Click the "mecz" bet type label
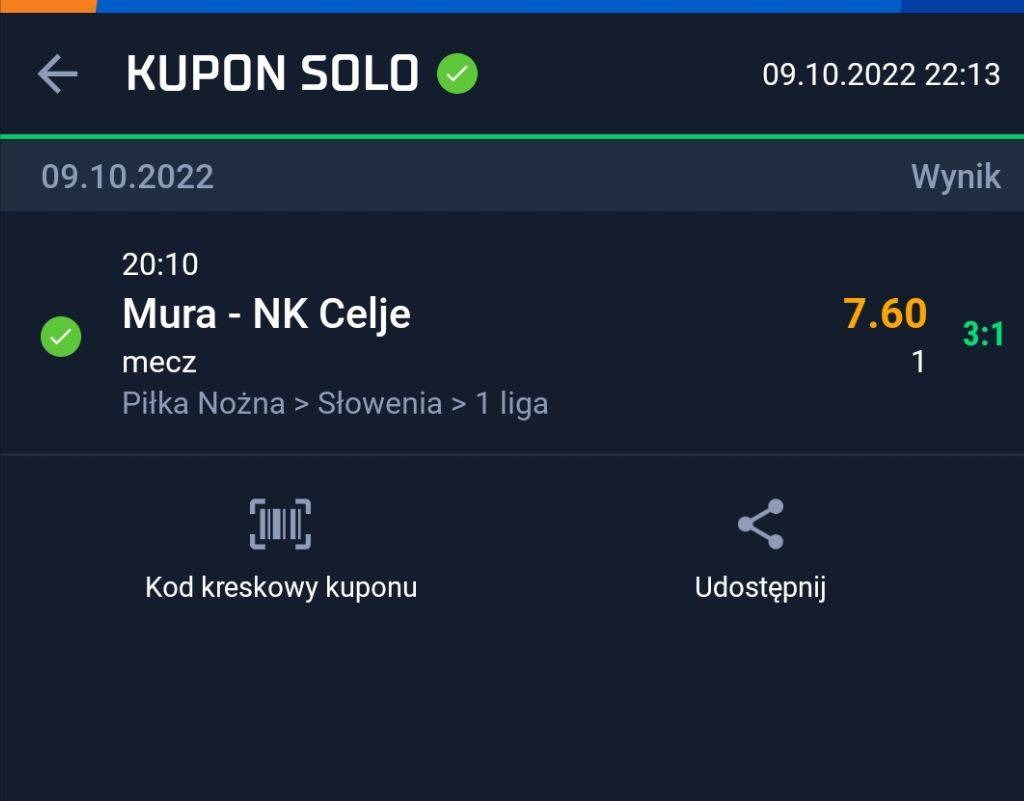 pos(159,362)
